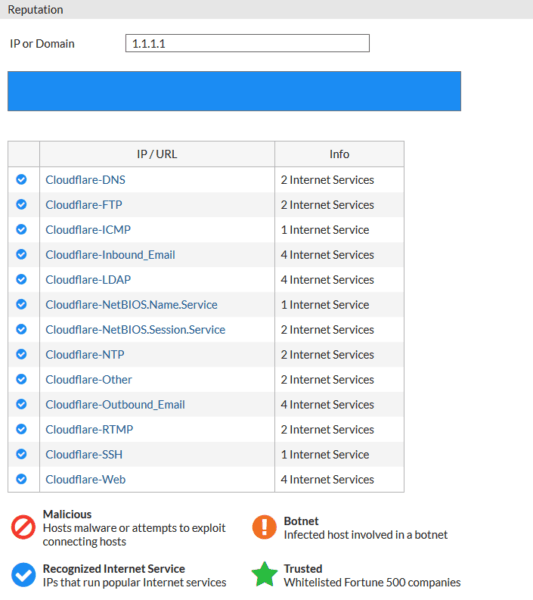Image resolution: width=533 pixels, height=600 pixels.
Task: Click the checkmark icon beside Cloudflare-DNS
Action: pos(21,179)
